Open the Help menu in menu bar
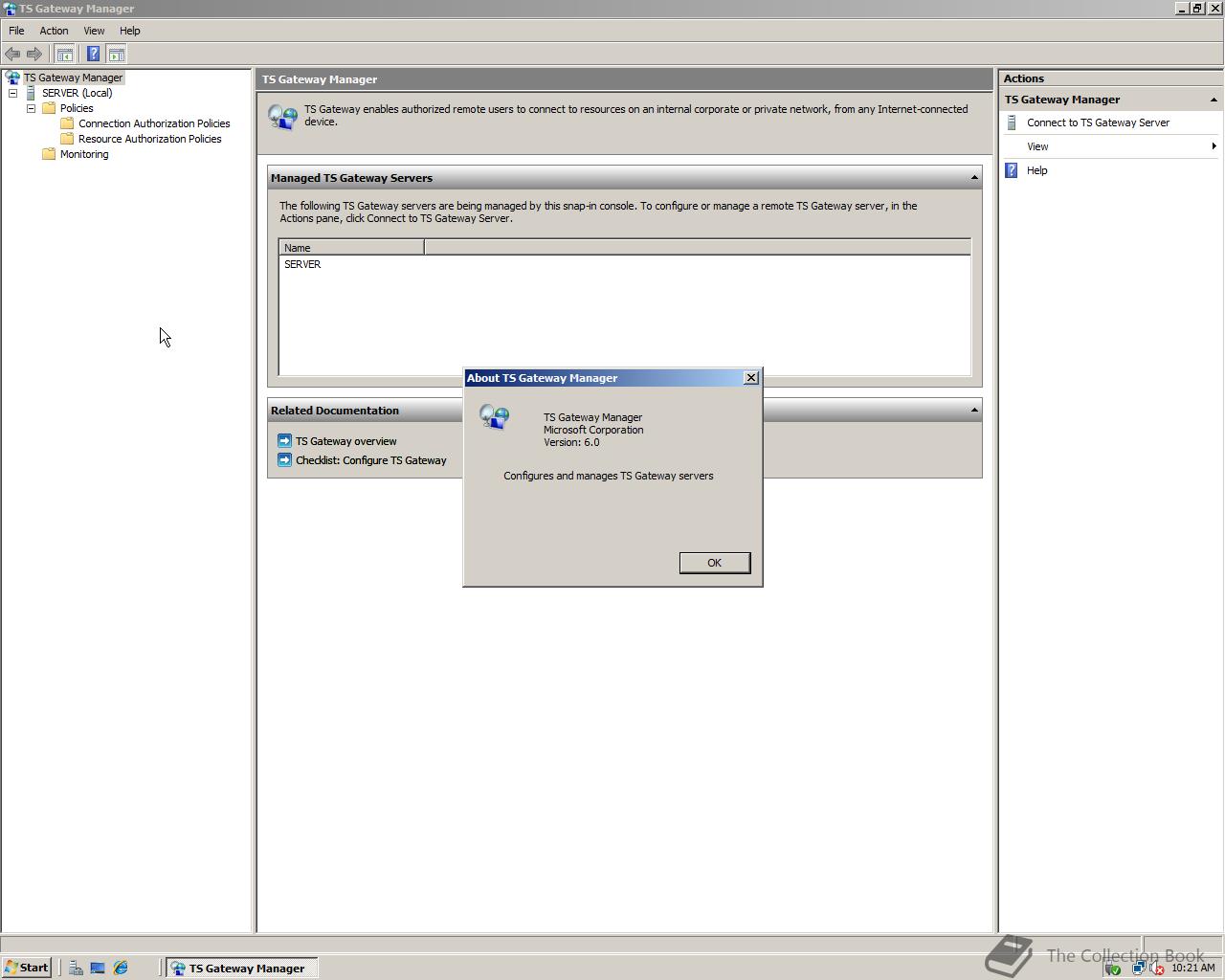1225x980 pixels. [x=129, y=31]
